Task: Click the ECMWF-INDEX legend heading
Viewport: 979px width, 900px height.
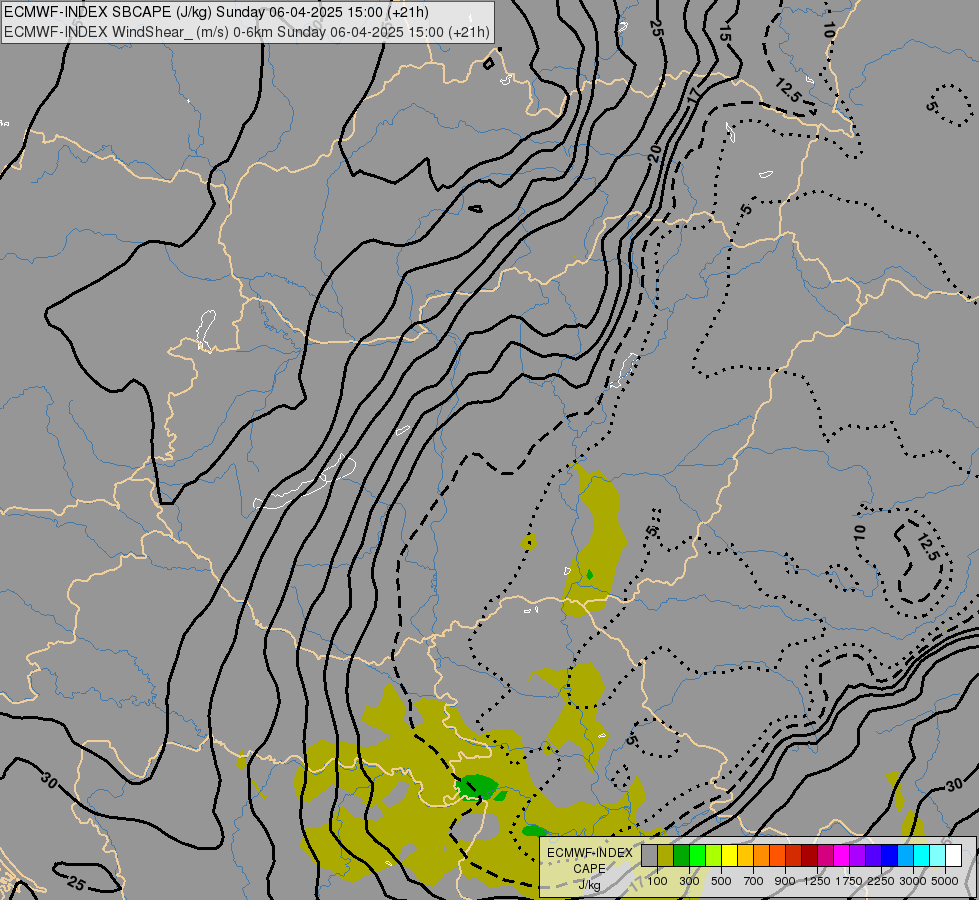Action: pyautogui.click(x=589, y=853)
